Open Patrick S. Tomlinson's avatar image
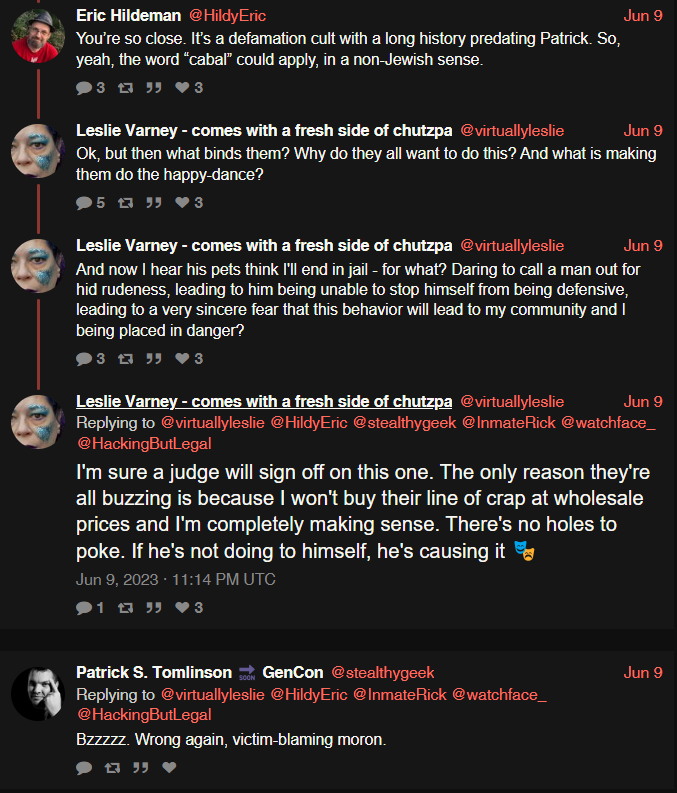This screenshot has width=677, height=793. point(38,694)
